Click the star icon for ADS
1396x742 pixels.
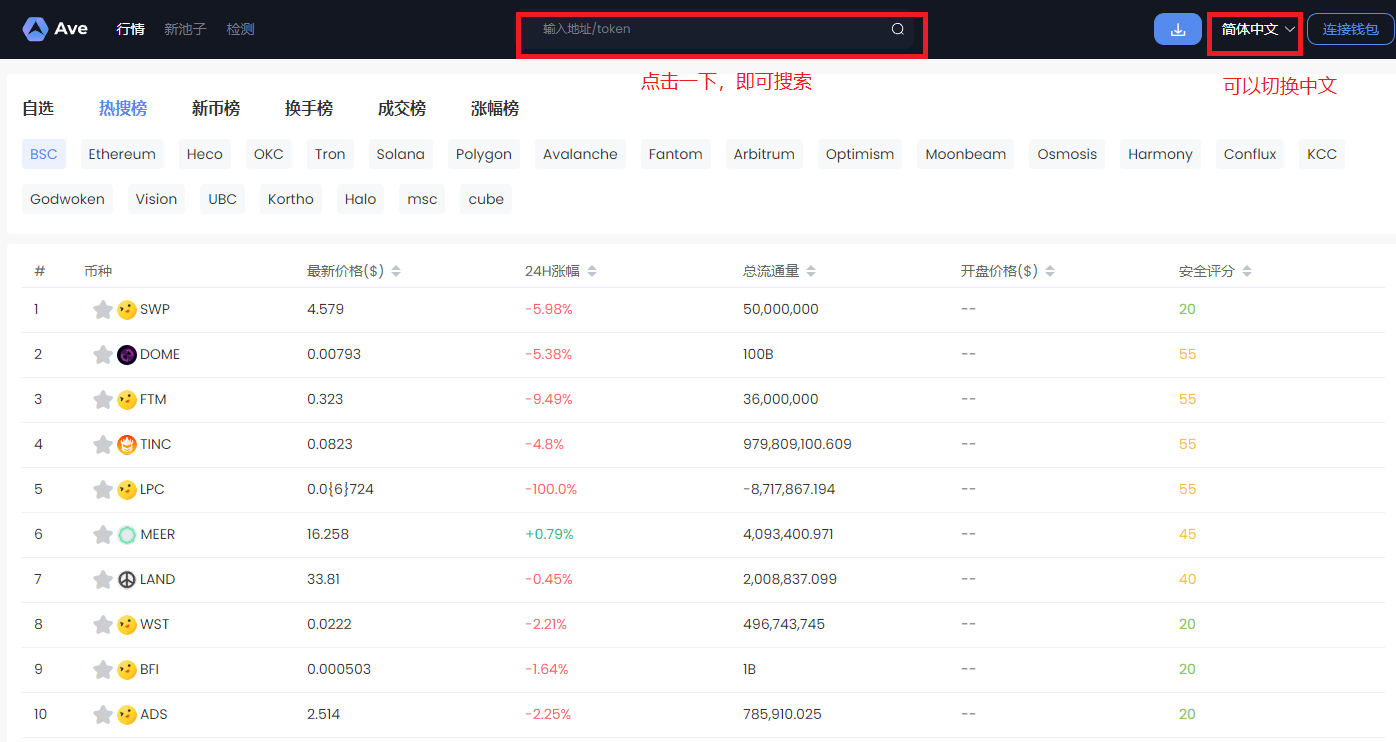point(103,715)
